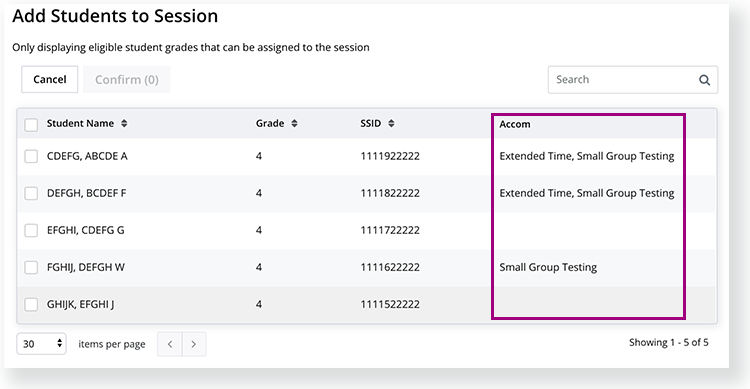Tick the checkbox for EFGHI, CDEFG G
The image size is (750, 389).
pos(31,230)
